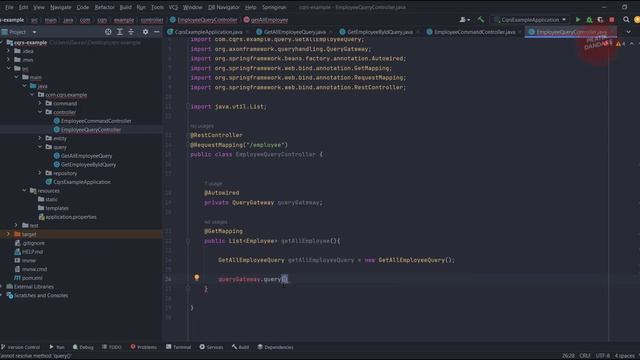Expand the entity package

click(x=40, y=138)
